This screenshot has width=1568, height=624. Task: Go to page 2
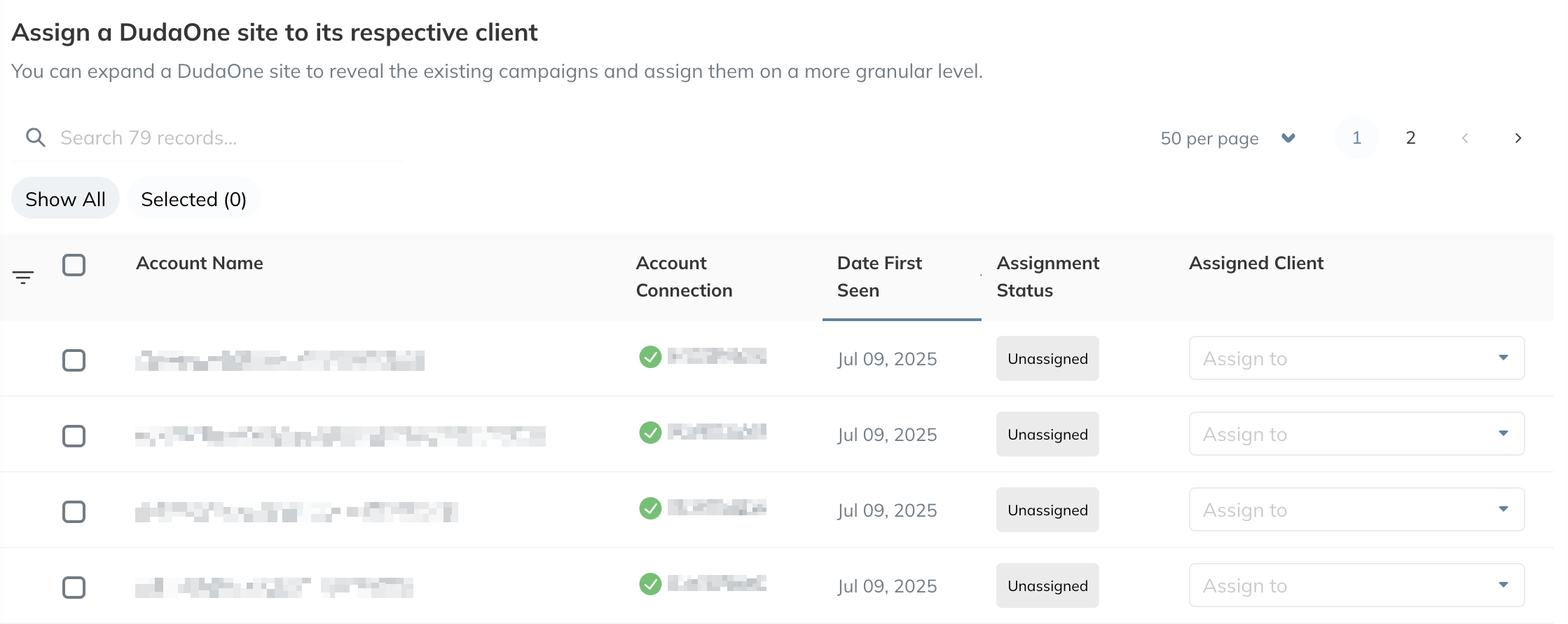1410,138
